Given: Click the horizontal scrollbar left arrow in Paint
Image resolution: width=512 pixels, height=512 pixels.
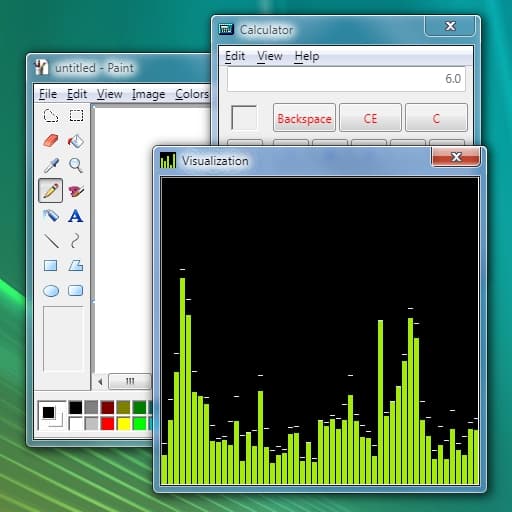Looking at the screenshot, I should (x=100, y=381).
